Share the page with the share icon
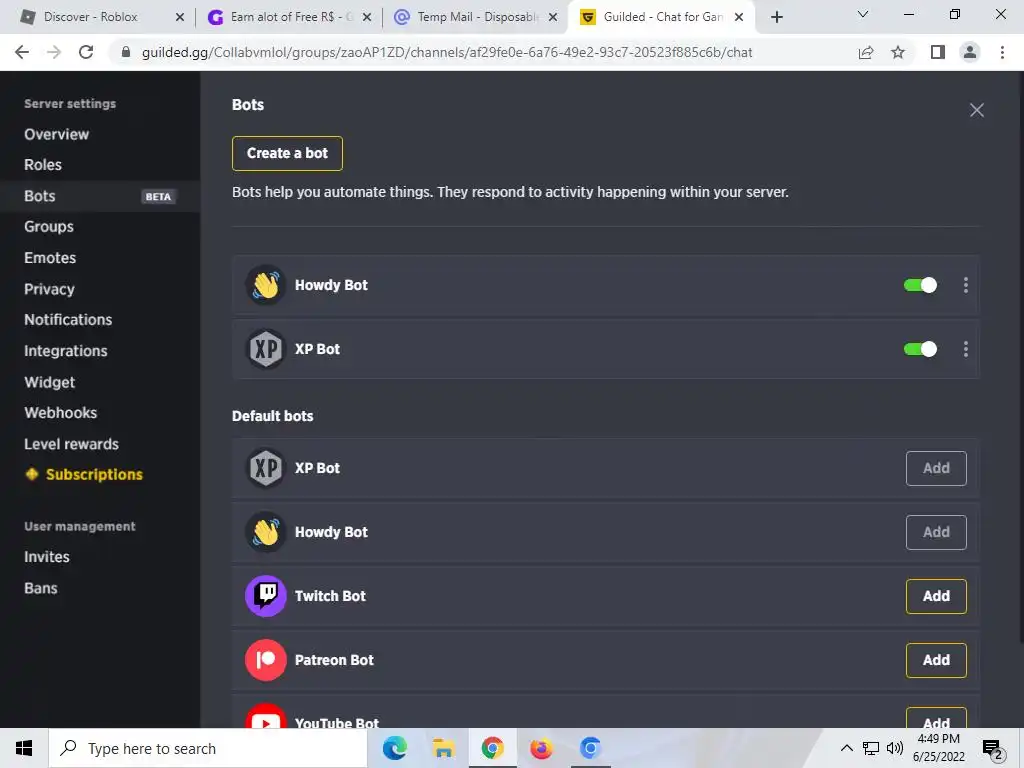Screen dimensions: 1024x768 click(866, 52)
